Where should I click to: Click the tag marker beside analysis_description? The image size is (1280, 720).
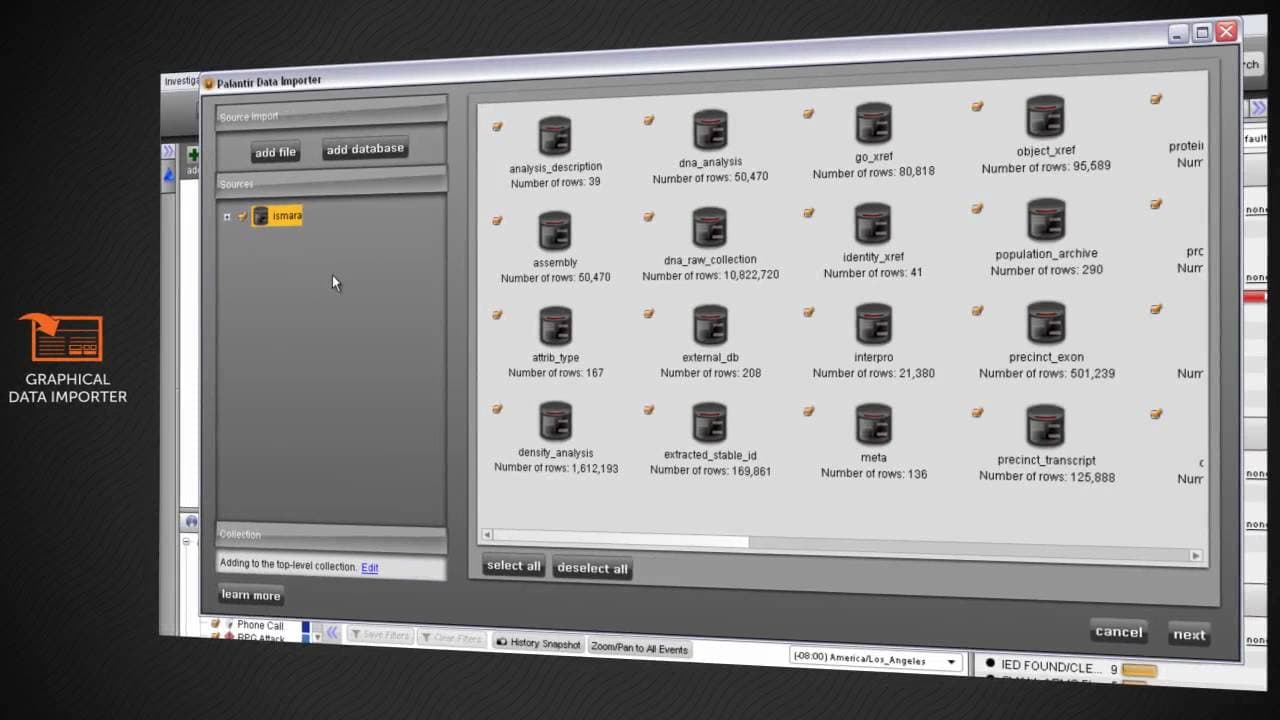click(x=497, y=126)
